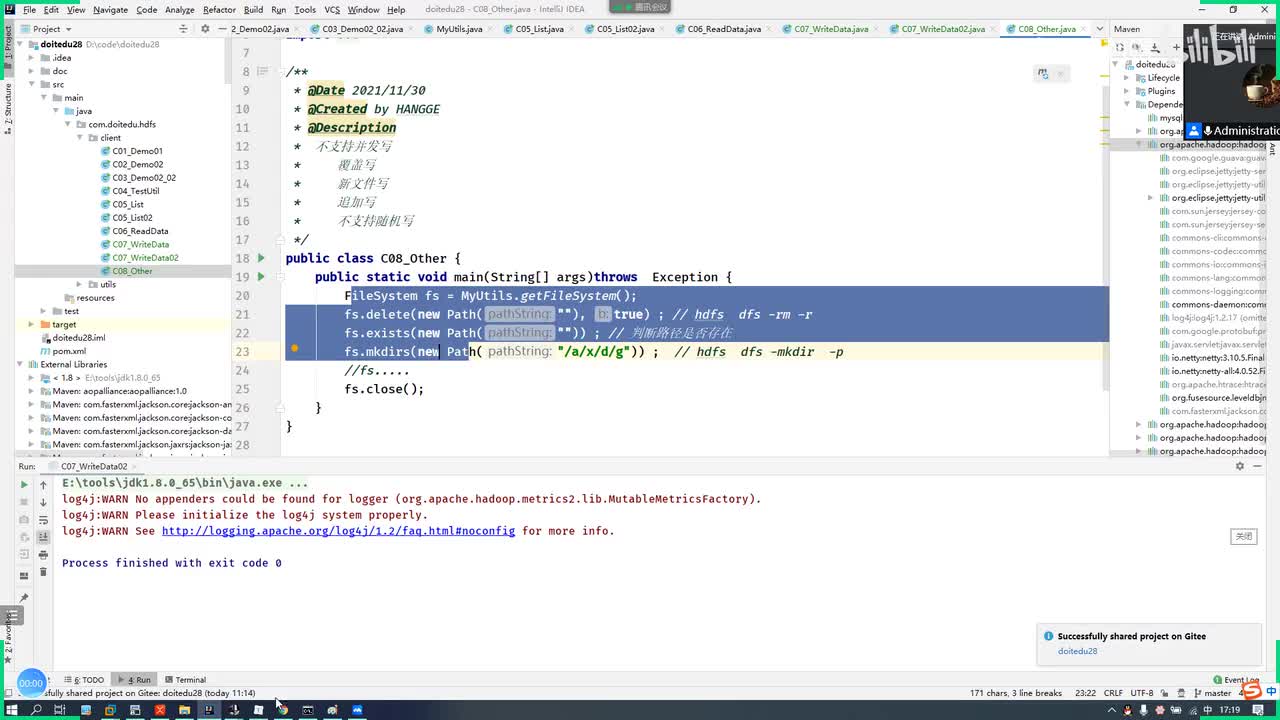Click the Run panel settings gear icon
1280x720 pixels.
coord(1240,466)
